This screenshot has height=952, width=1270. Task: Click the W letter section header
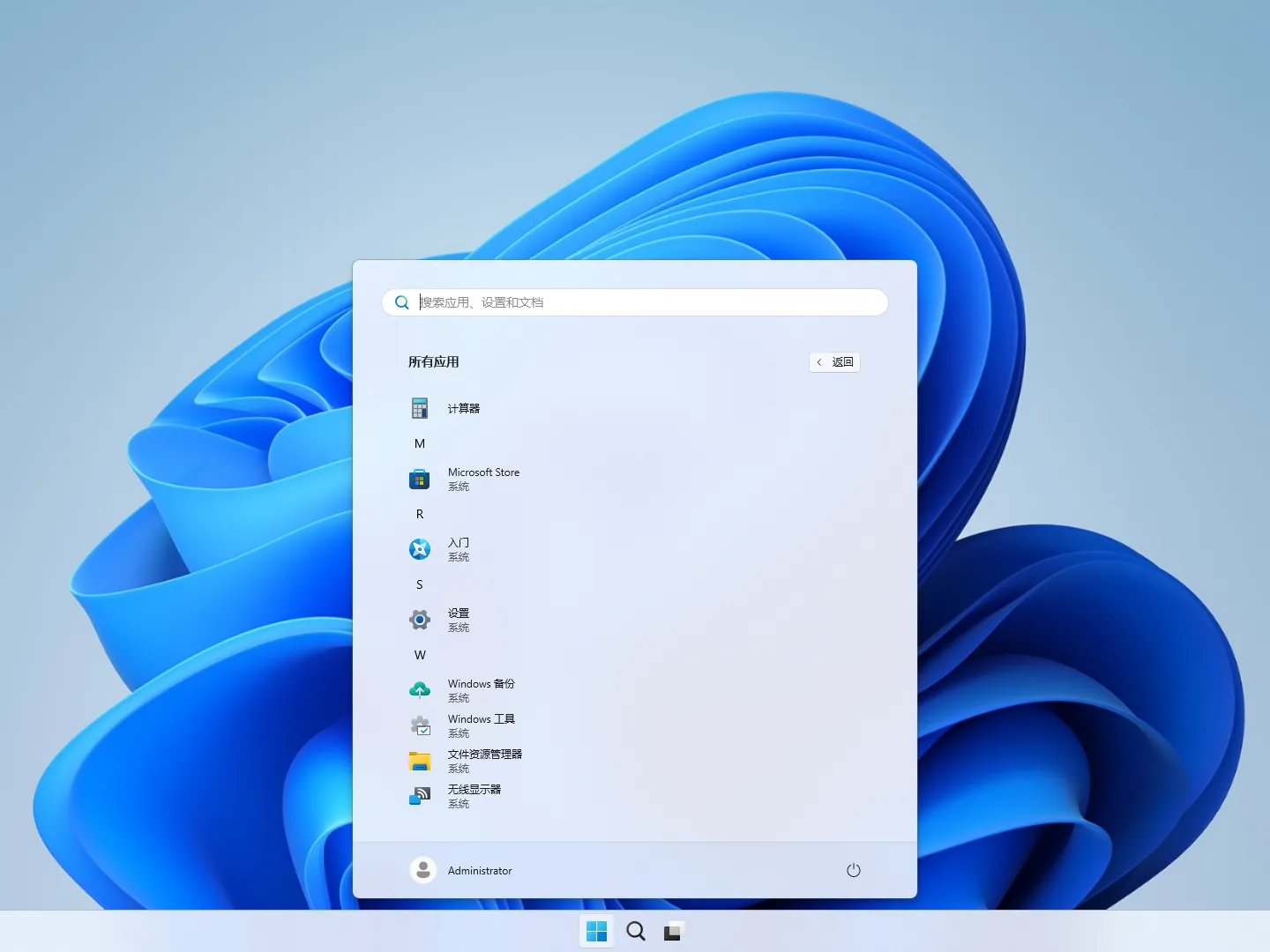(420, 655)
